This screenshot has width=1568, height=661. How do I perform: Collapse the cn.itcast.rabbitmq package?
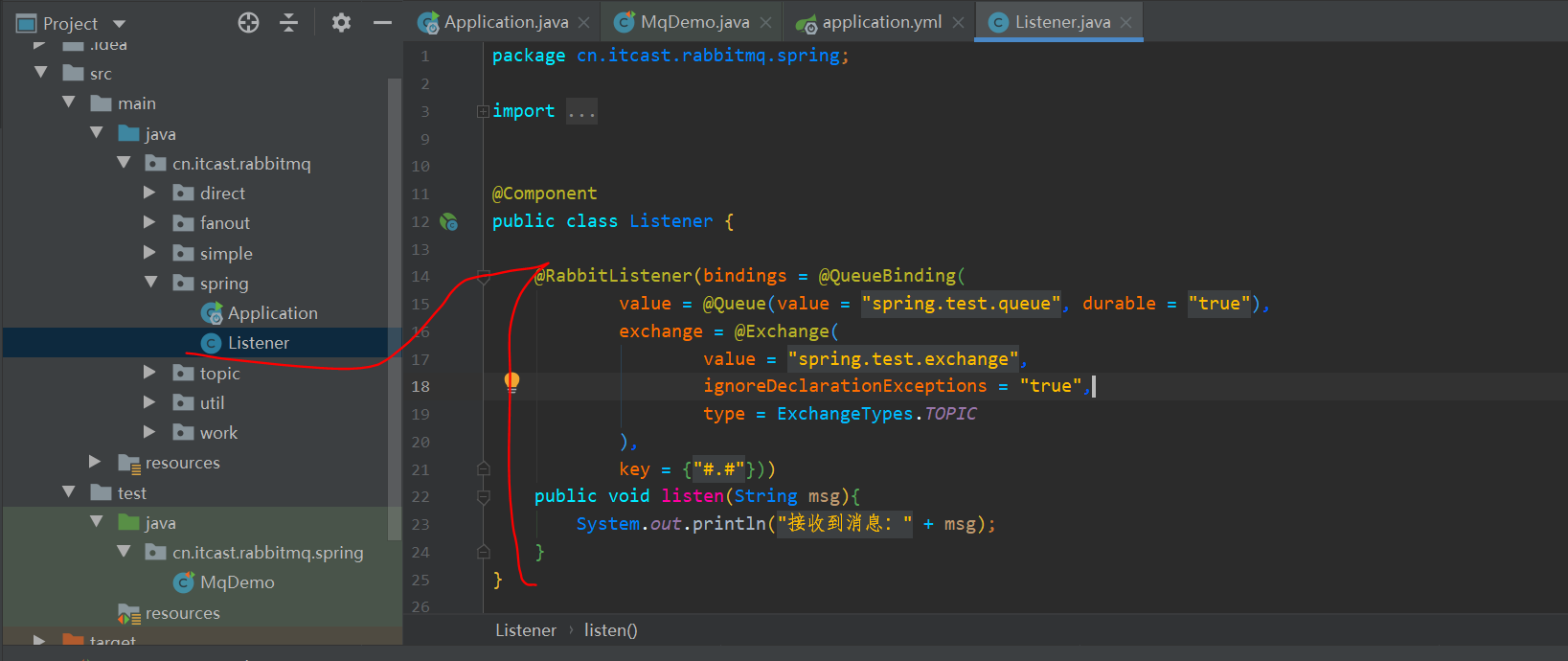(x=124, y=163)
